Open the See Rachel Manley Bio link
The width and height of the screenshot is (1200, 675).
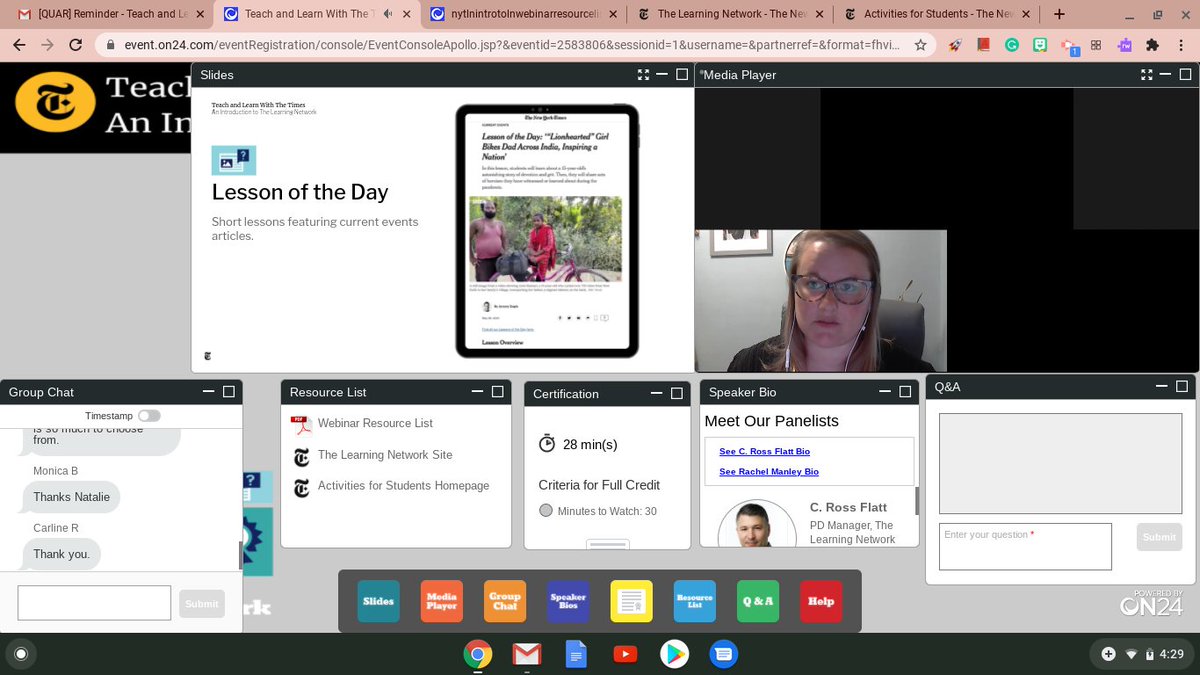pos(769,472)
